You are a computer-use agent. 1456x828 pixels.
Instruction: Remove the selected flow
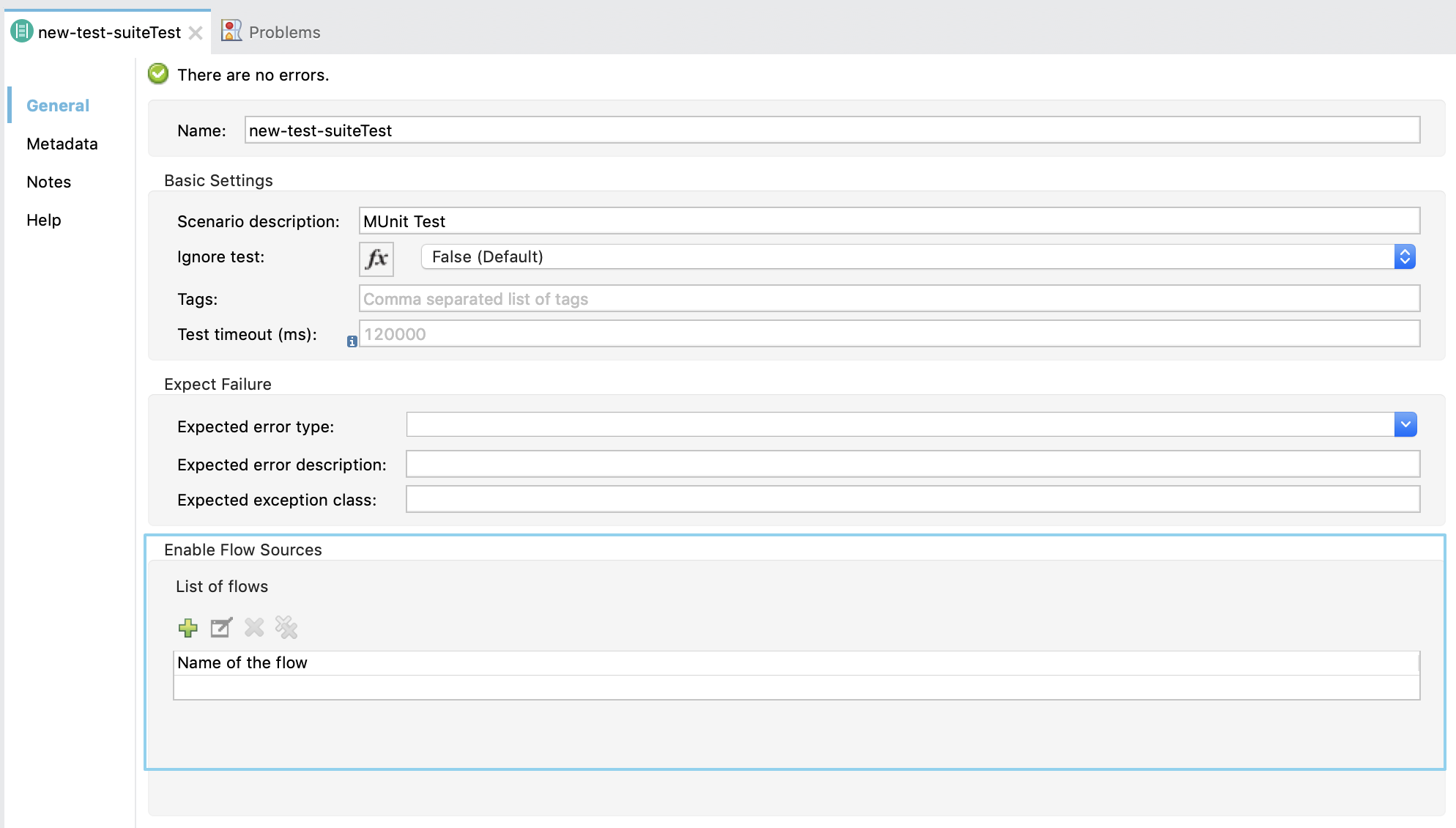click(x=253, y=628)
